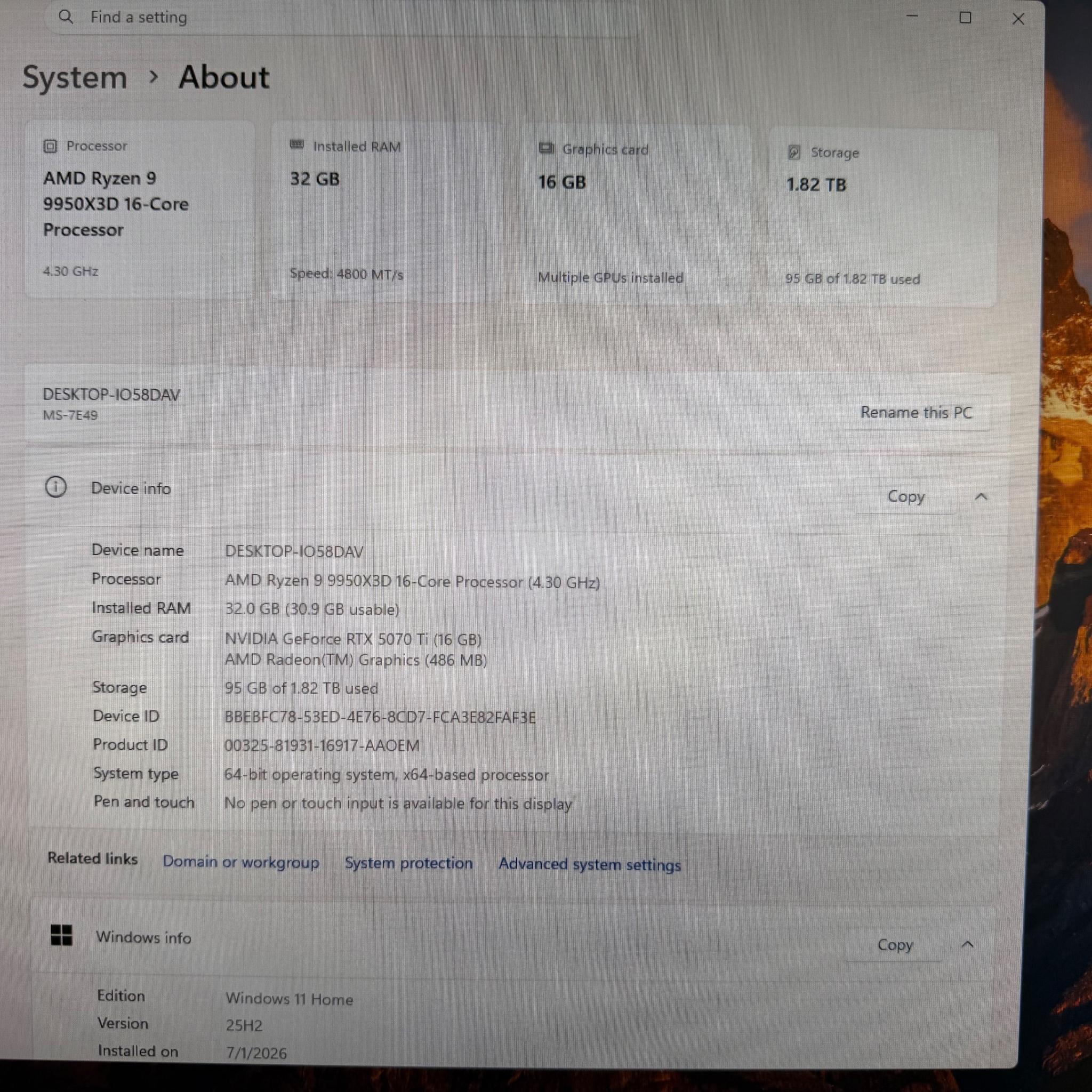The width and height of the screenshot is (1092, 1092).
Task: Copy the Device info details
Action: [x=905, y=496]
